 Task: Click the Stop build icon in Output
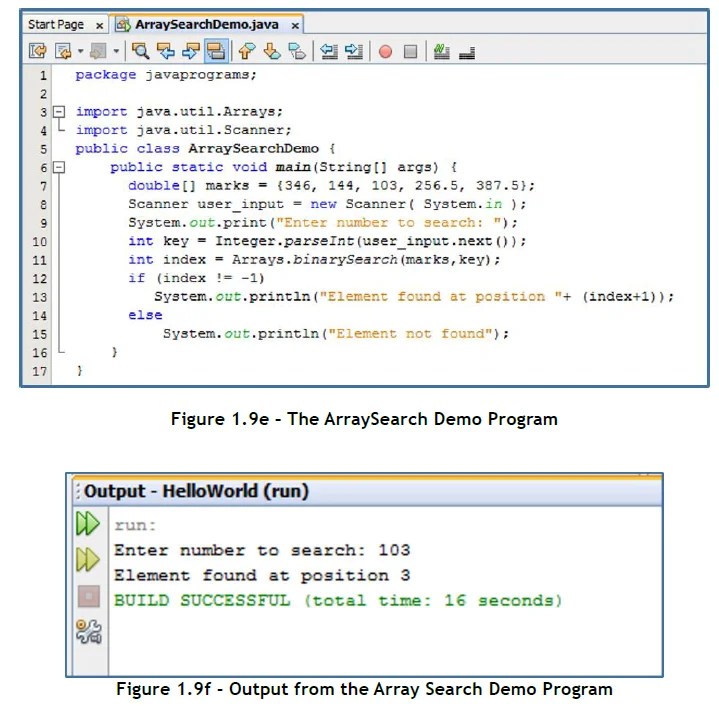[88, 596]
